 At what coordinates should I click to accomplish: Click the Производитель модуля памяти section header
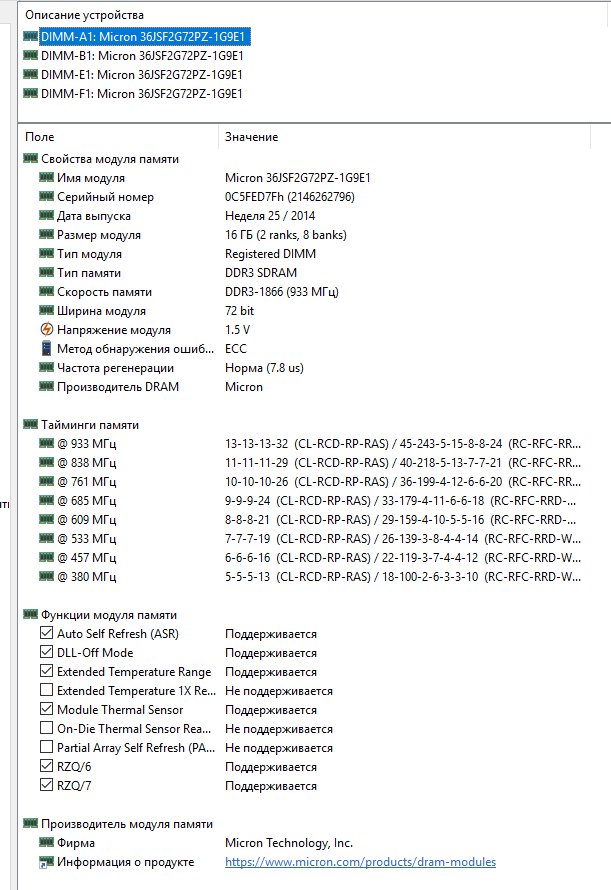point(127,824)
